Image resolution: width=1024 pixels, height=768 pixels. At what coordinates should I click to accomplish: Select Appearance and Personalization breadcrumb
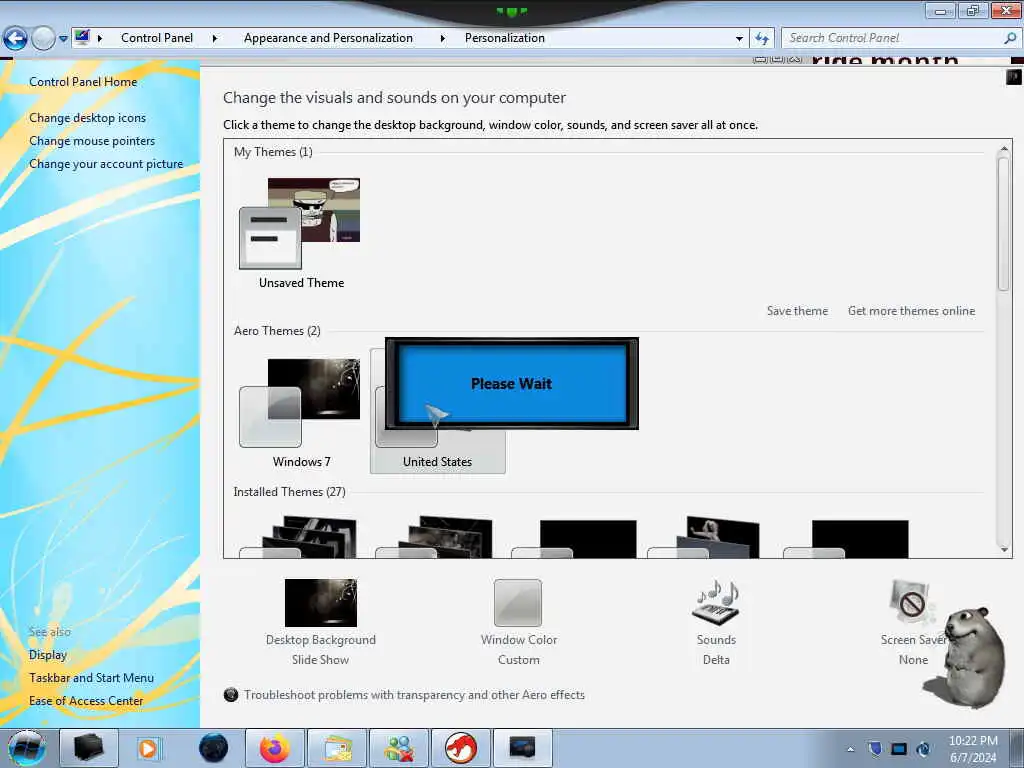[328, 38]
